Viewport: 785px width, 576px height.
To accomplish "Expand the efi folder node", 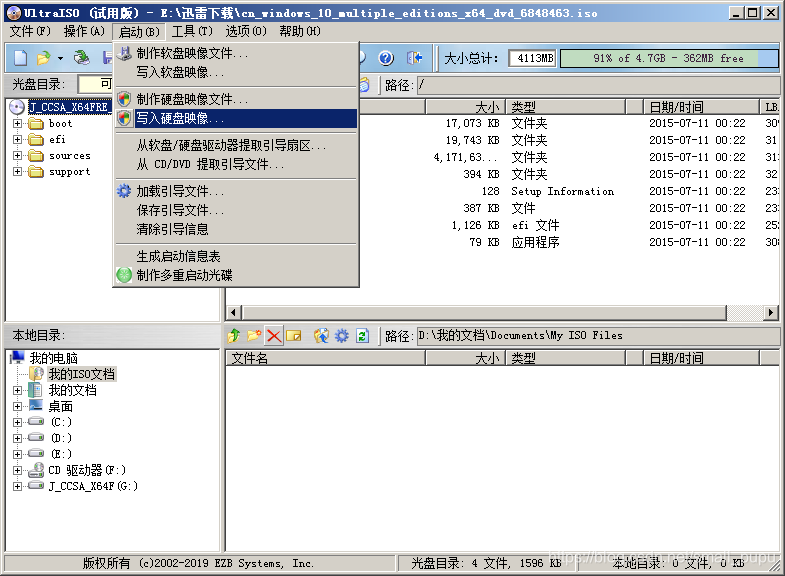I will click(x=18, y=139).
